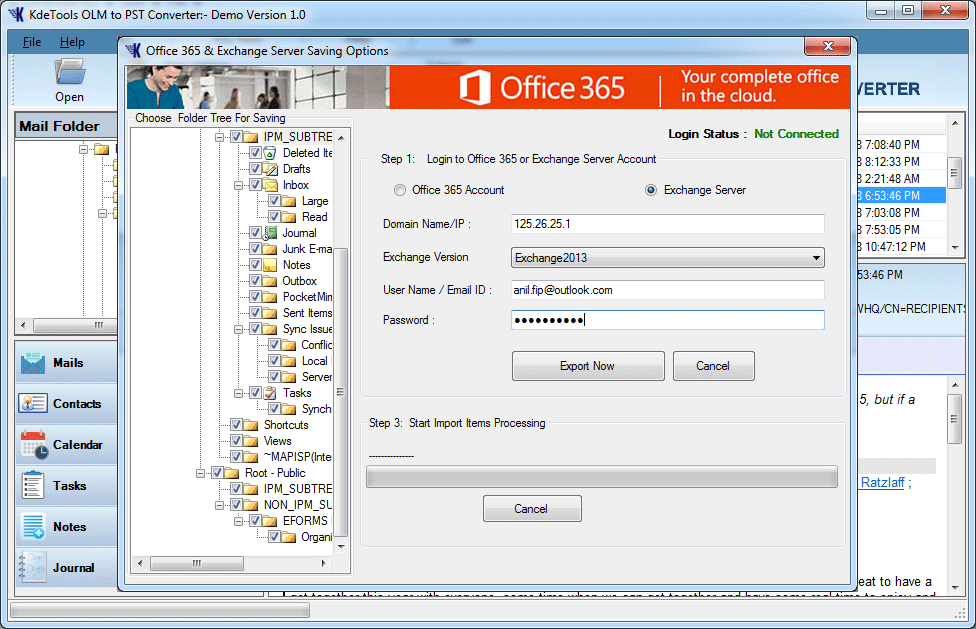The height and width of the screenshot is (629, 976).
Task: Click the import progress bar
Action: click(601, 477)
